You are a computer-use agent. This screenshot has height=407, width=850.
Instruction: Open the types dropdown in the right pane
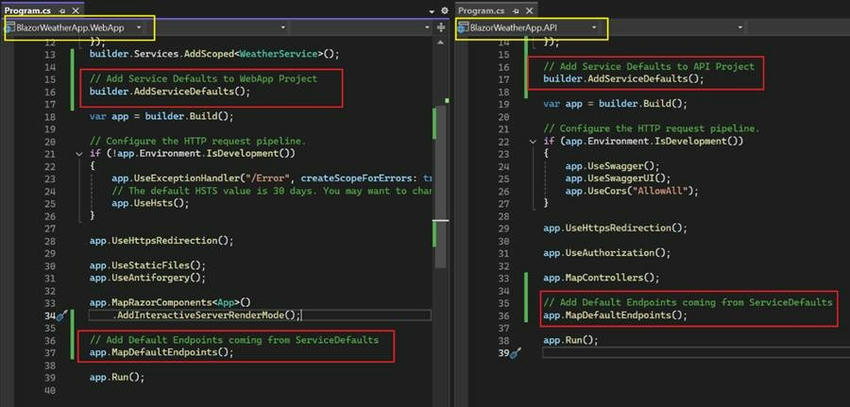(676, 27)
